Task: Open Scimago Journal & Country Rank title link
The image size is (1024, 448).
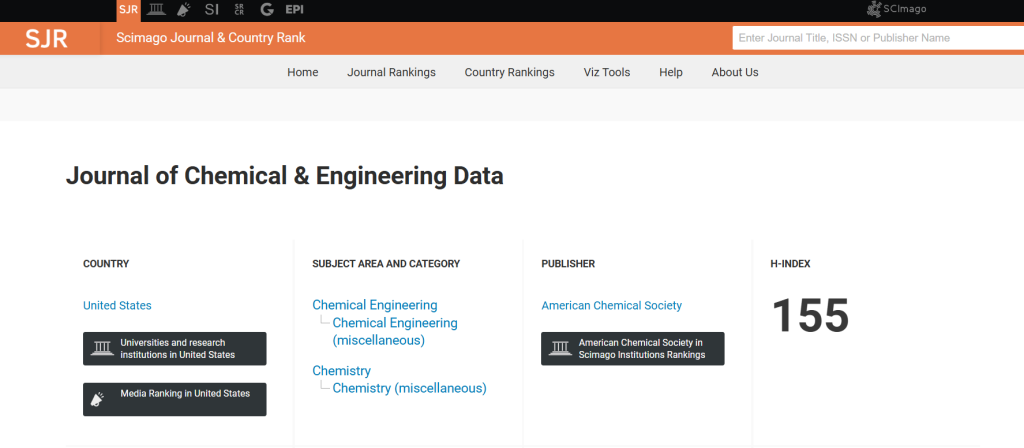Action: pyautogui.click(x=211, y=38)
